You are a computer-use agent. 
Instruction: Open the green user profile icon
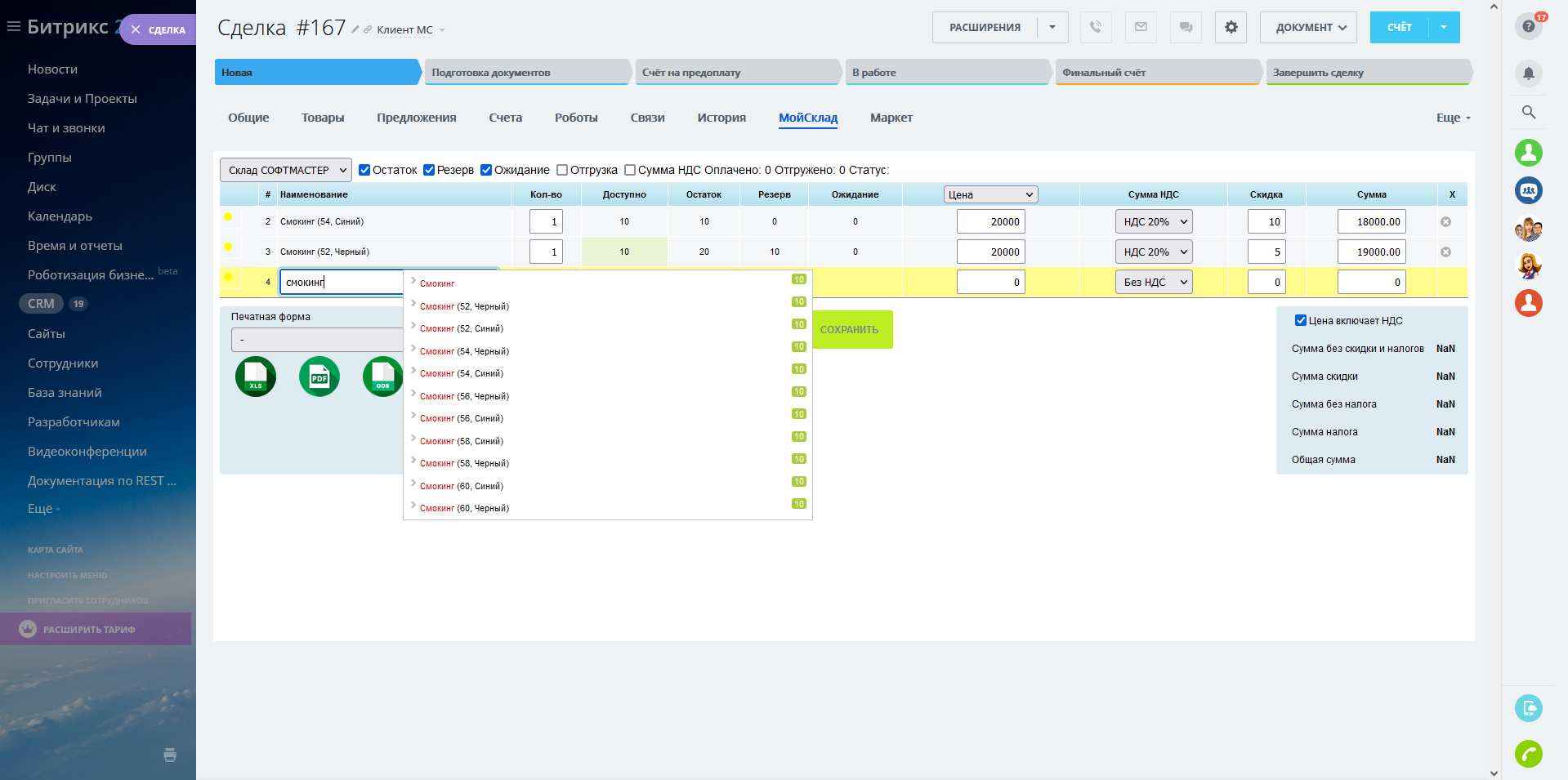(1529, 153)
